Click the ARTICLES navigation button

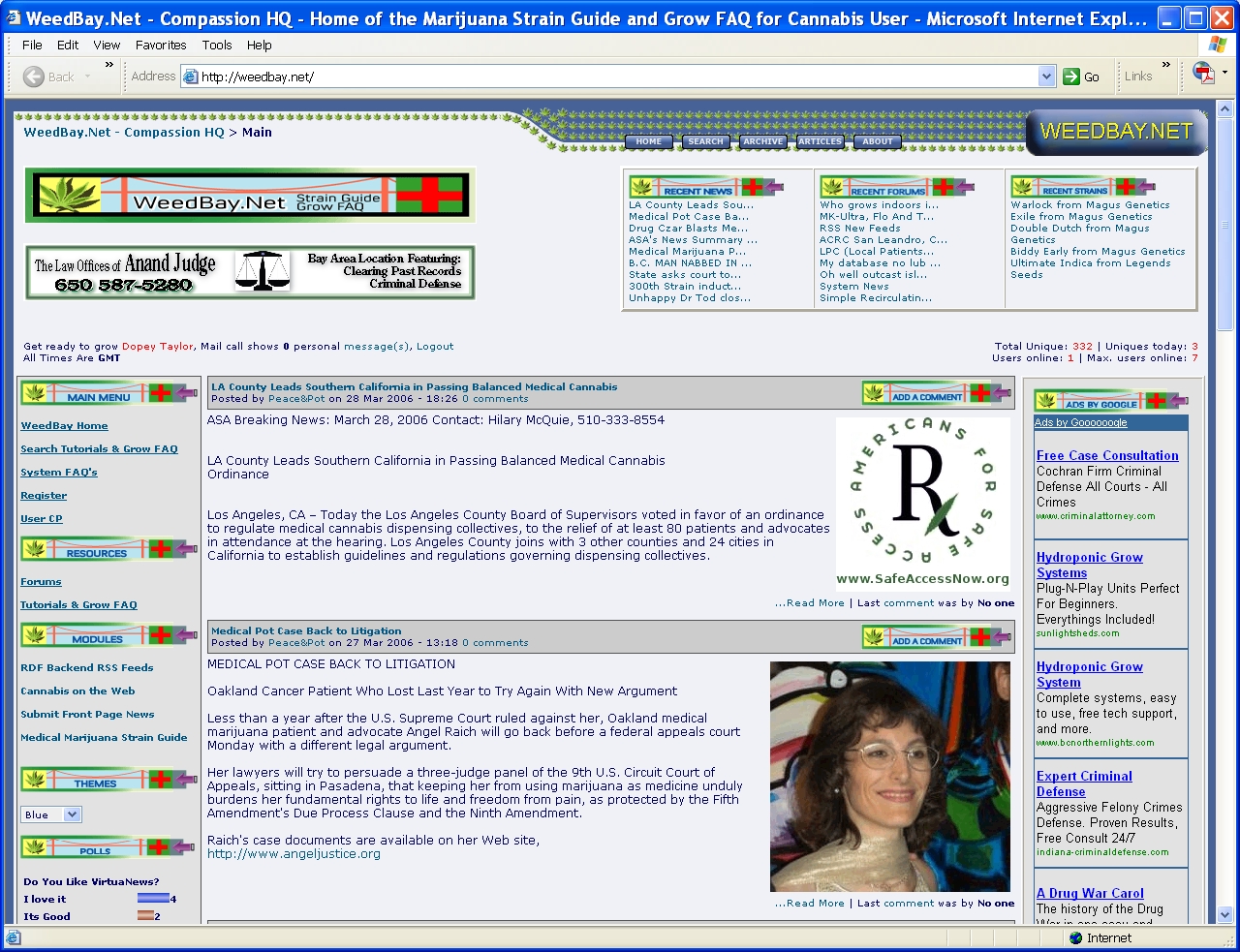pyautogui.click(x=820, y=141)
